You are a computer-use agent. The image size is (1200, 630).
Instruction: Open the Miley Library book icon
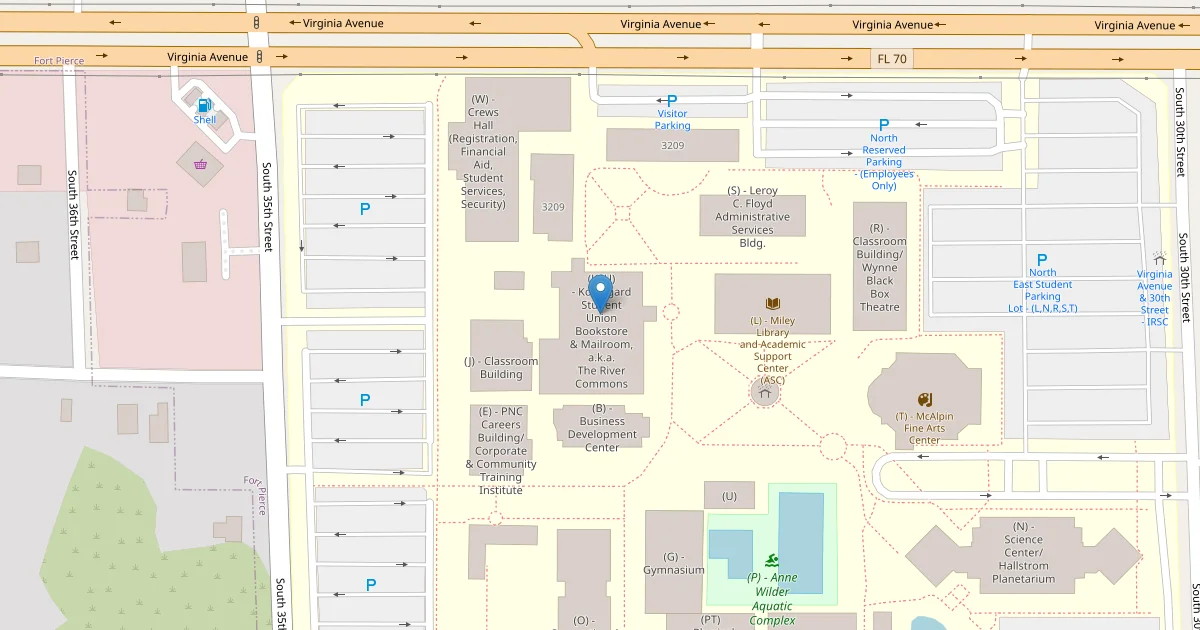tap(772, 303)
